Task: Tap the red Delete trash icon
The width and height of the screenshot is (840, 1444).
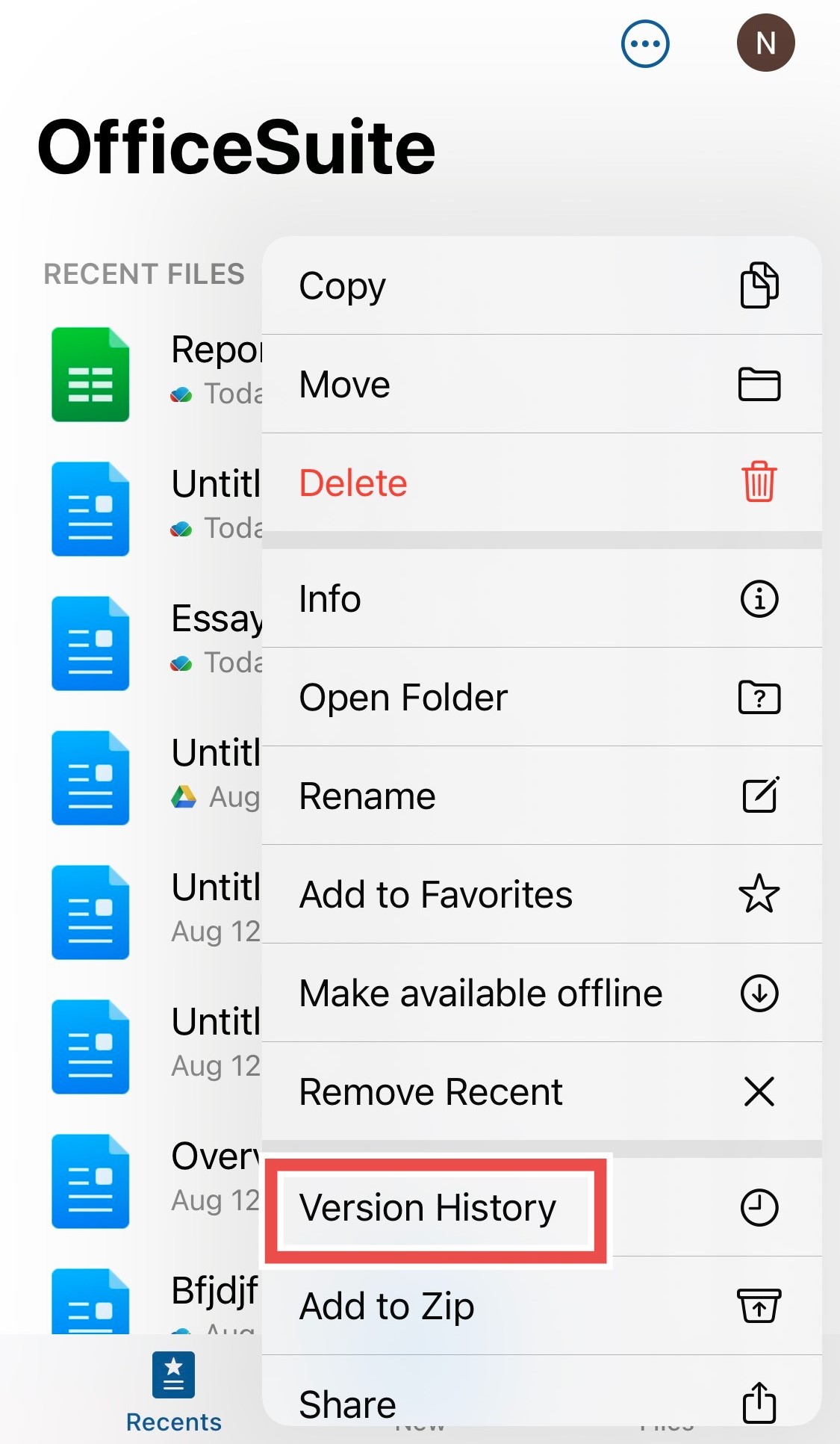Action: pos(759,482)
